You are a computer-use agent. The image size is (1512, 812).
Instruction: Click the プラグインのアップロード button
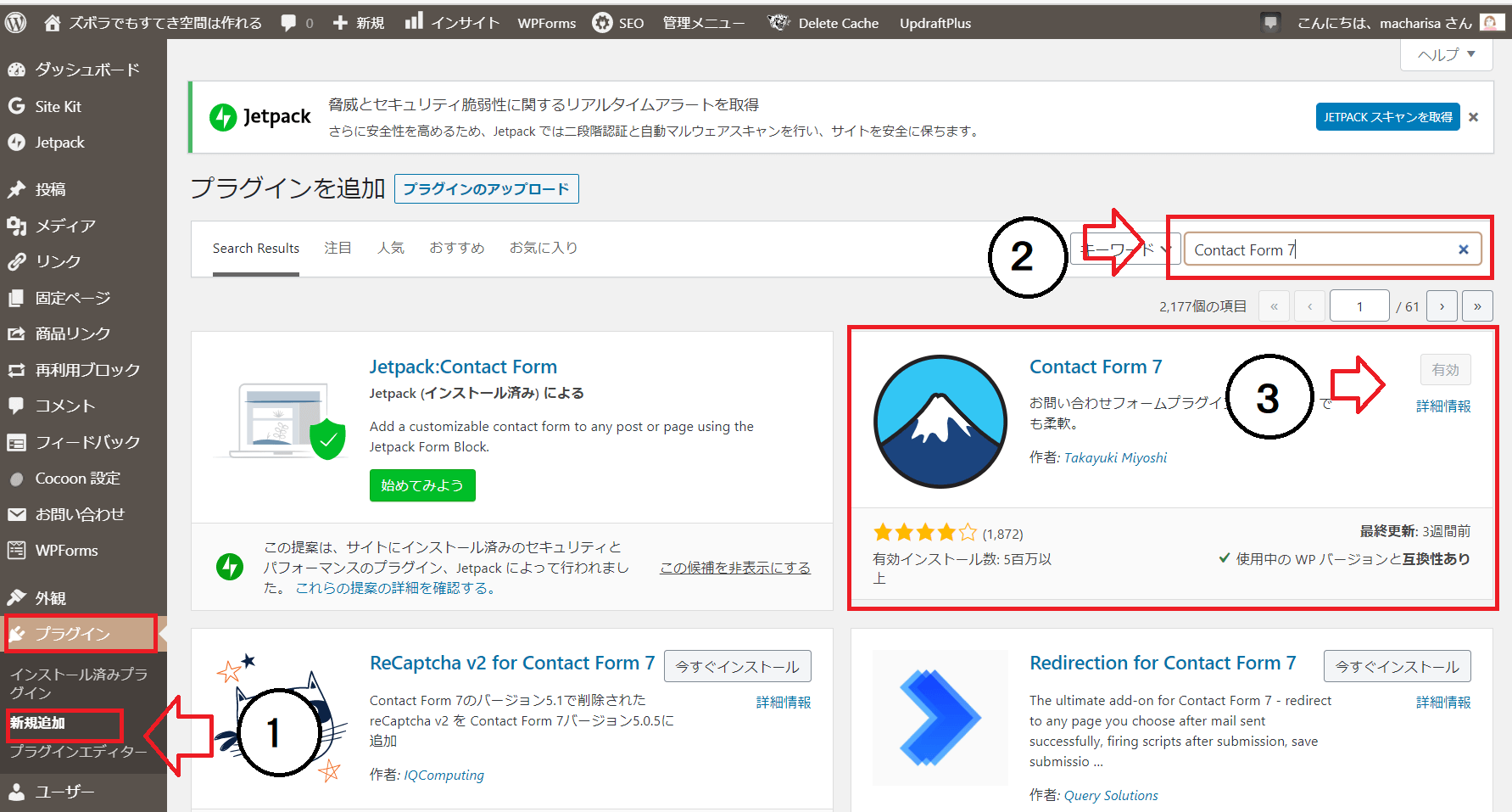[486, 188]
